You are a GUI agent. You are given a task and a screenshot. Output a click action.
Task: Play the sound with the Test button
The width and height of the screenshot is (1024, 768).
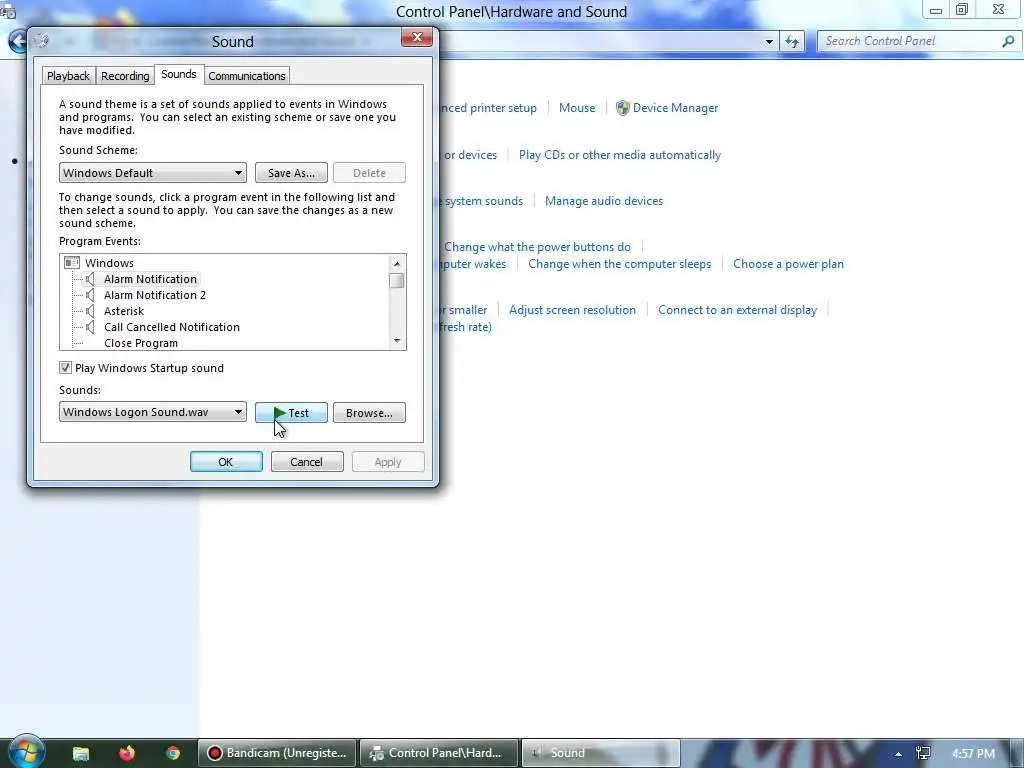291,413
